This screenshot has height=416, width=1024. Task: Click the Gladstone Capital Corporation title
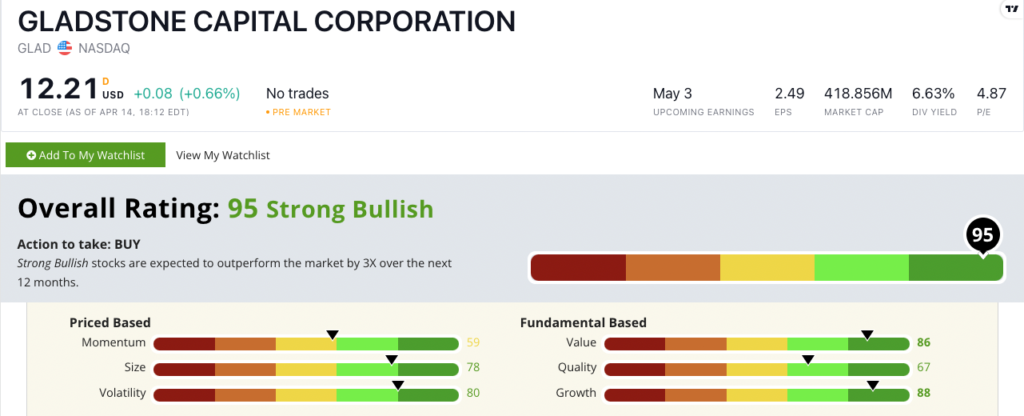click(x=267, y=21)
